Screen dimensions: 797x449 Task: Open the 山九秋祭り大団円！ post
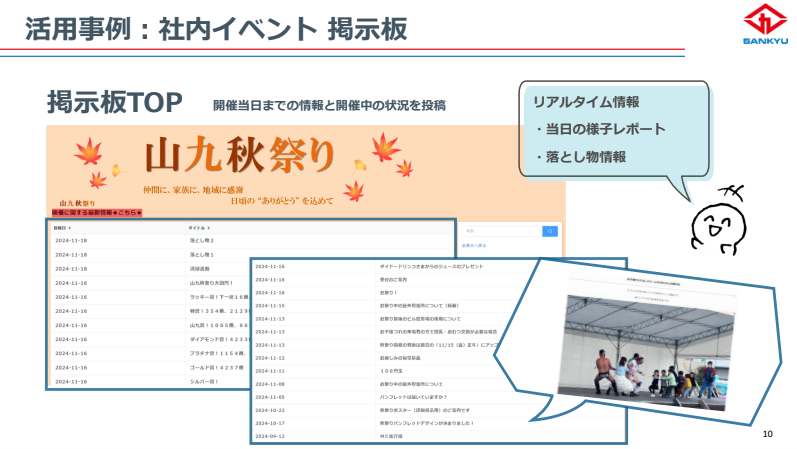point(211,283)
